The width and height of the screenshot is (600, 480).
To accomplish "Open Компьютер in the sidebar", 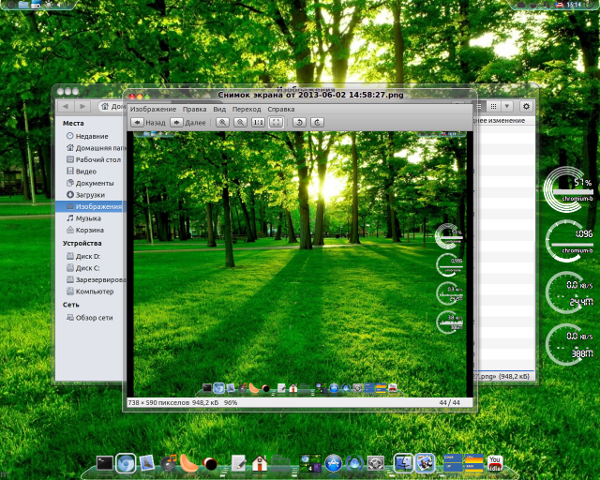I will pyautogui.click(x=91, y=292).
